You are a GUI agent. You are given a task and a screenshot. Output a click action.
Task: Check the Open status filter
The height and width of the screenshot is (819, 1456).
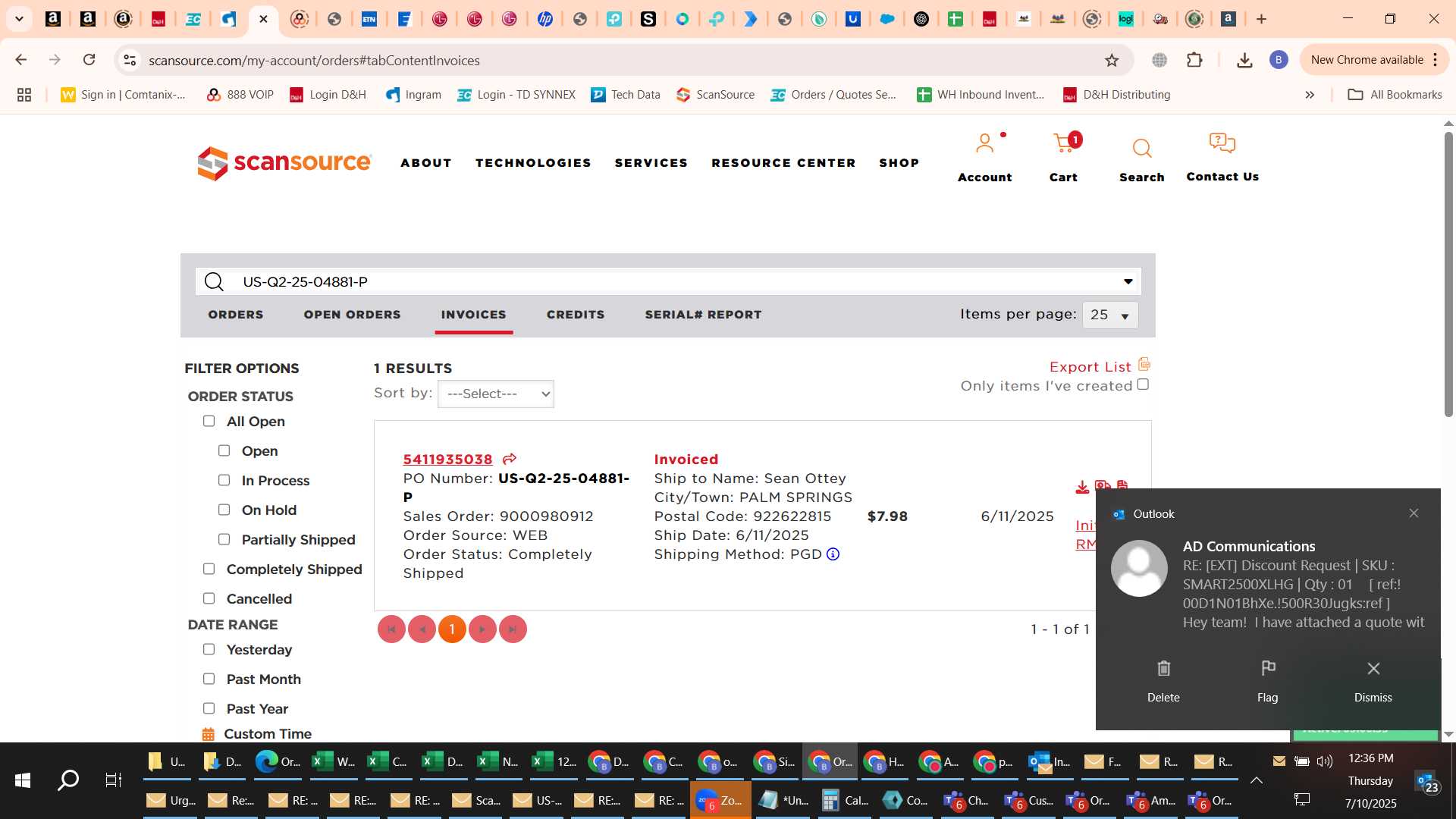coord(224,450)
